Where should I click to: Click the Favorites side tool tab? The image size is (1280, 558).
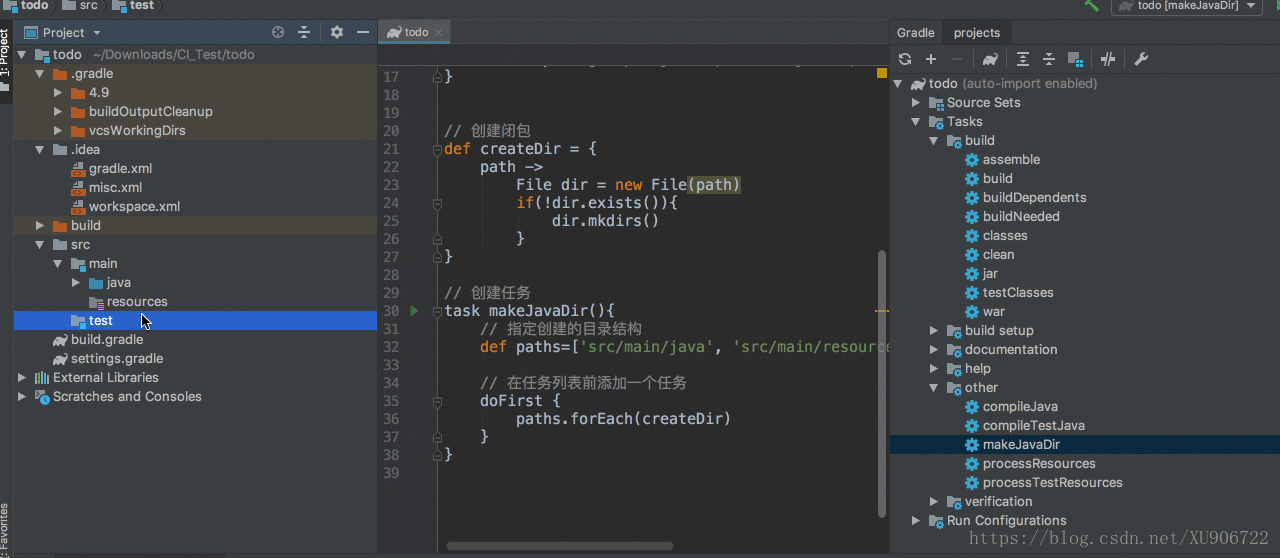click(5, 530)
